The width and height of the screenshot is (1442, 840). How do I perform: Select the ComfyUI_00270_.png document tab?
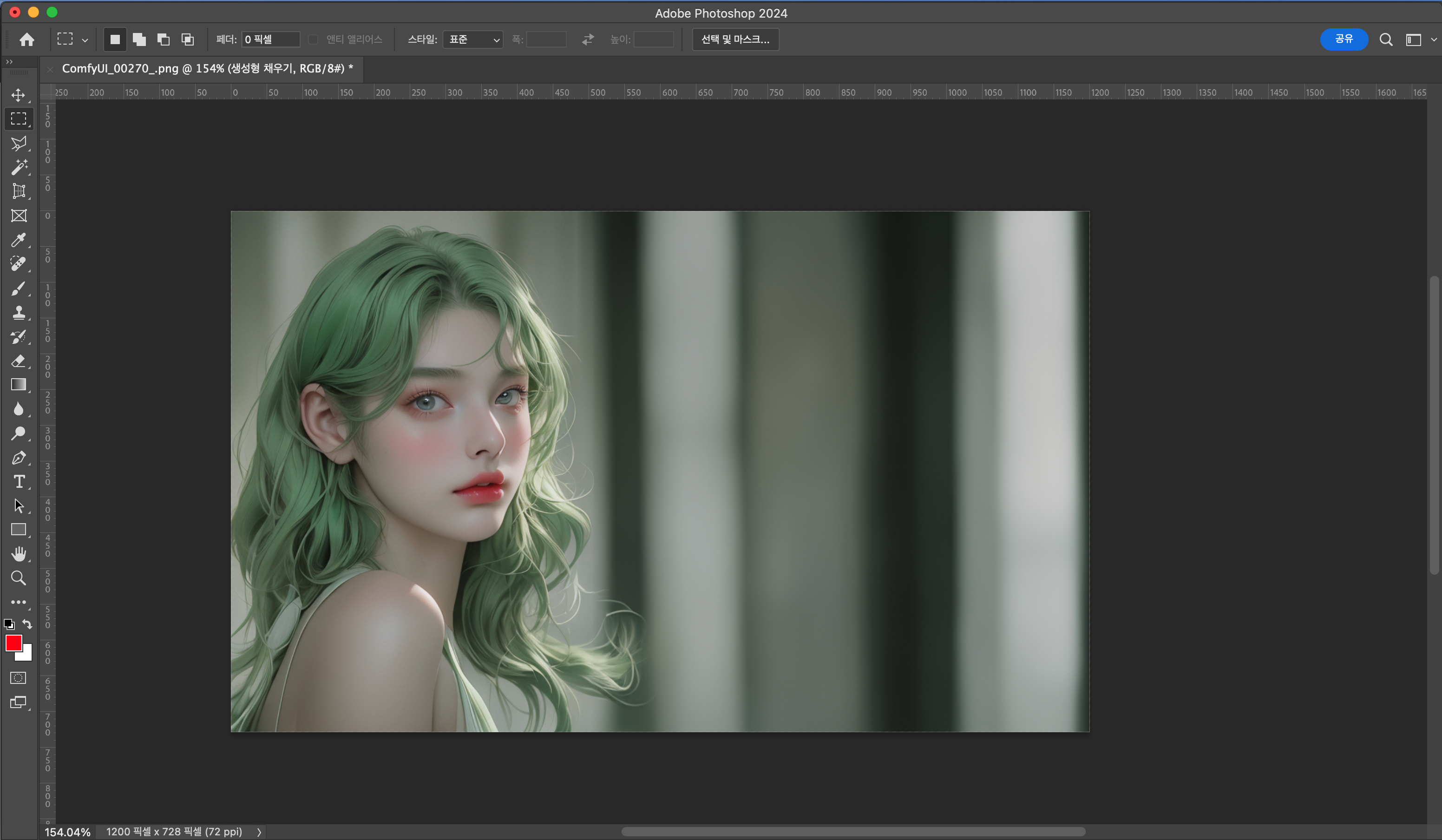click(207, 69)
